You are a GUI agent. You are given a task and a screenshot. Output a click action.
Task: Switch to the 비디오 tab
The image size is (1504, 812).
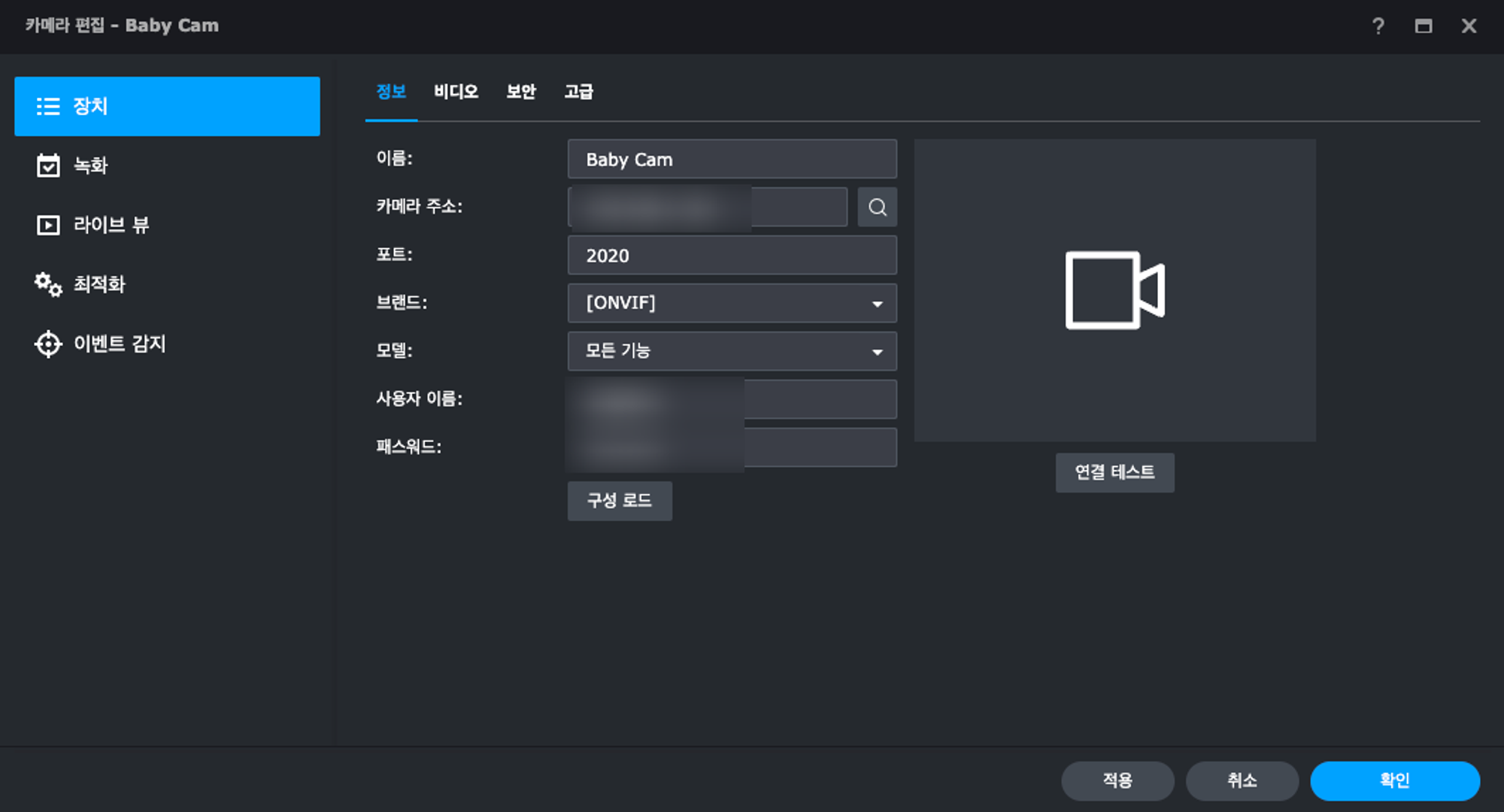tap(456, 92)
